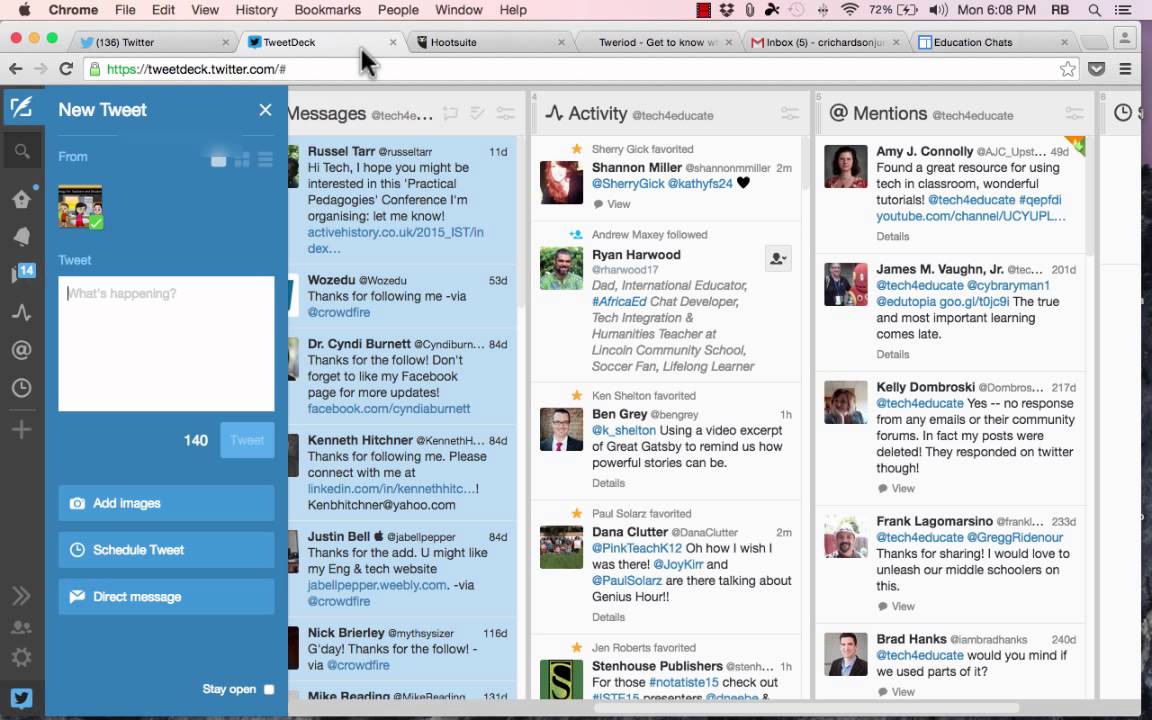
Task: Click Brad Hanks' profile avatar
Action: 846,654
